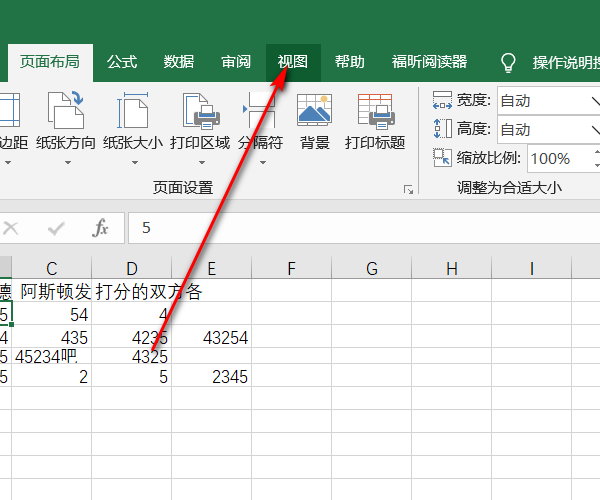Image resolution: width=600 pixels, height=500 pixels.
Task: Select cell with value 435
Action: (52, 337)
